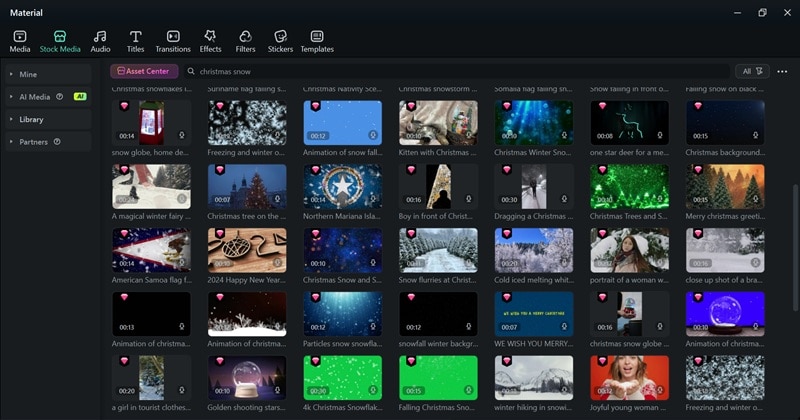Click the 'Library' label in sidebar

click(x=31, y=119)
